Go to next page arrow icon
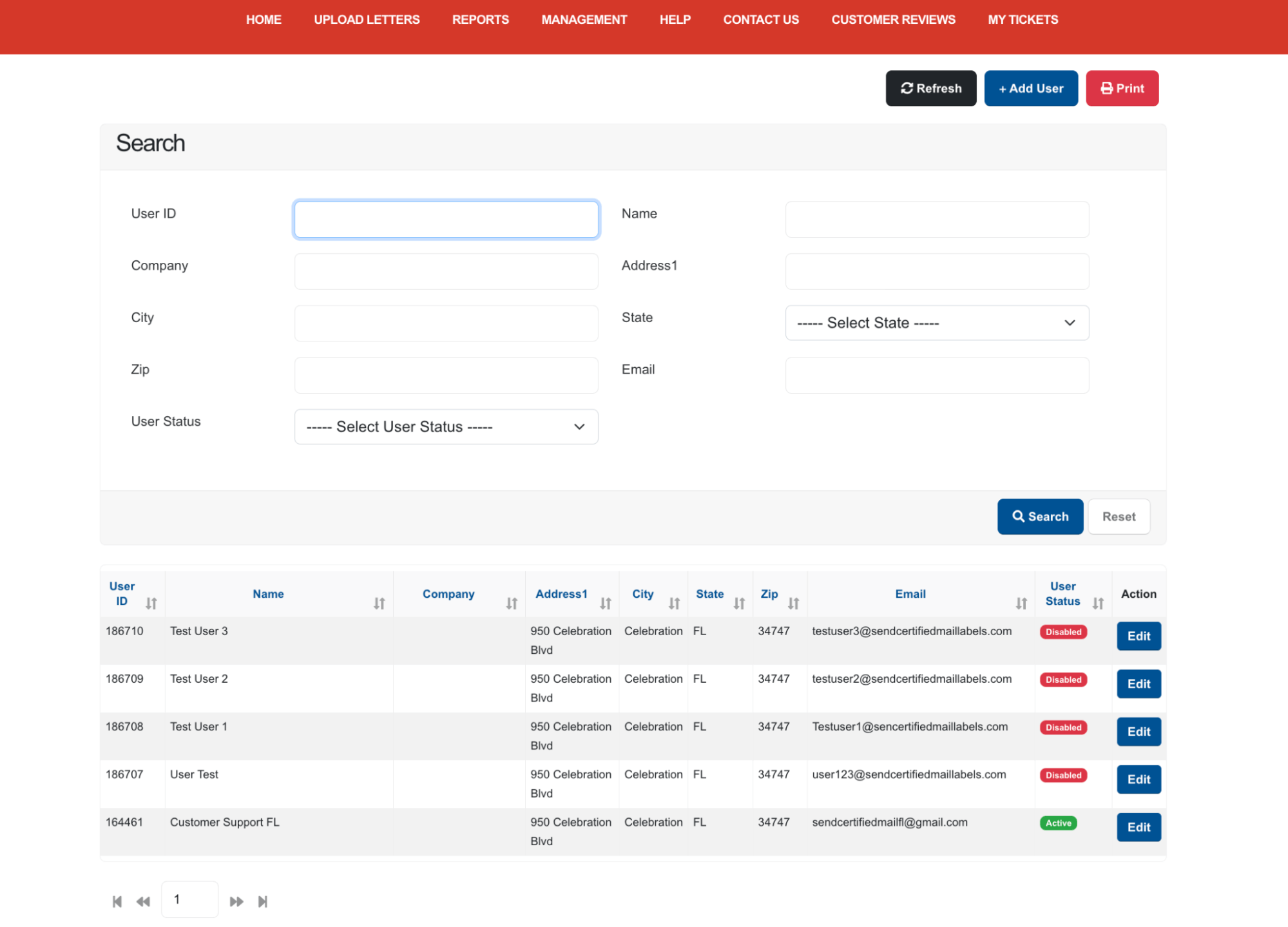1288x927 pixels. [236, 901]
